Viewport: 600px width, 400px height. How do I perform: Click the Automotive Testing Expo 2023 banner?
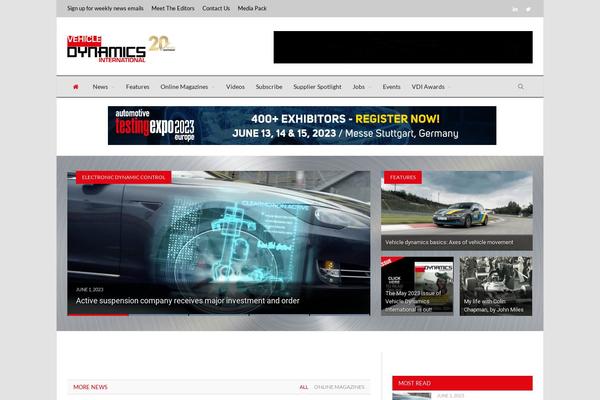pos(302,126)
